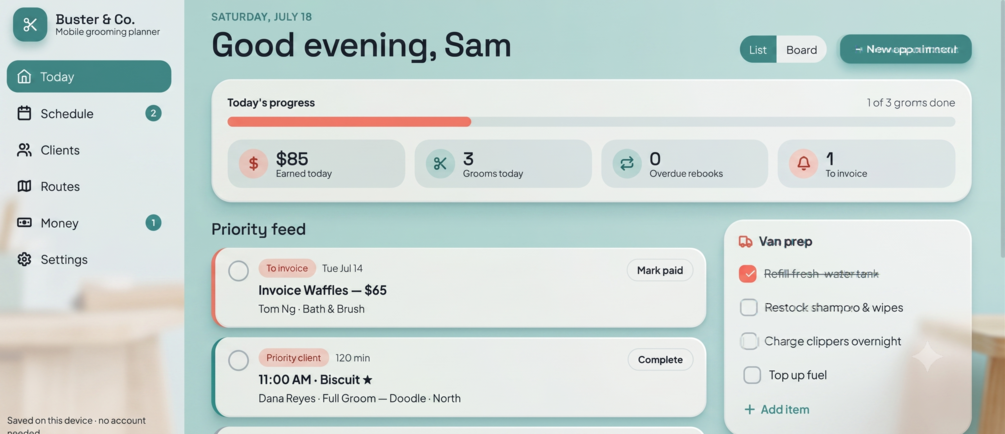
Task: Mark the Waffles invoice as paid
Action: [660, 271]
